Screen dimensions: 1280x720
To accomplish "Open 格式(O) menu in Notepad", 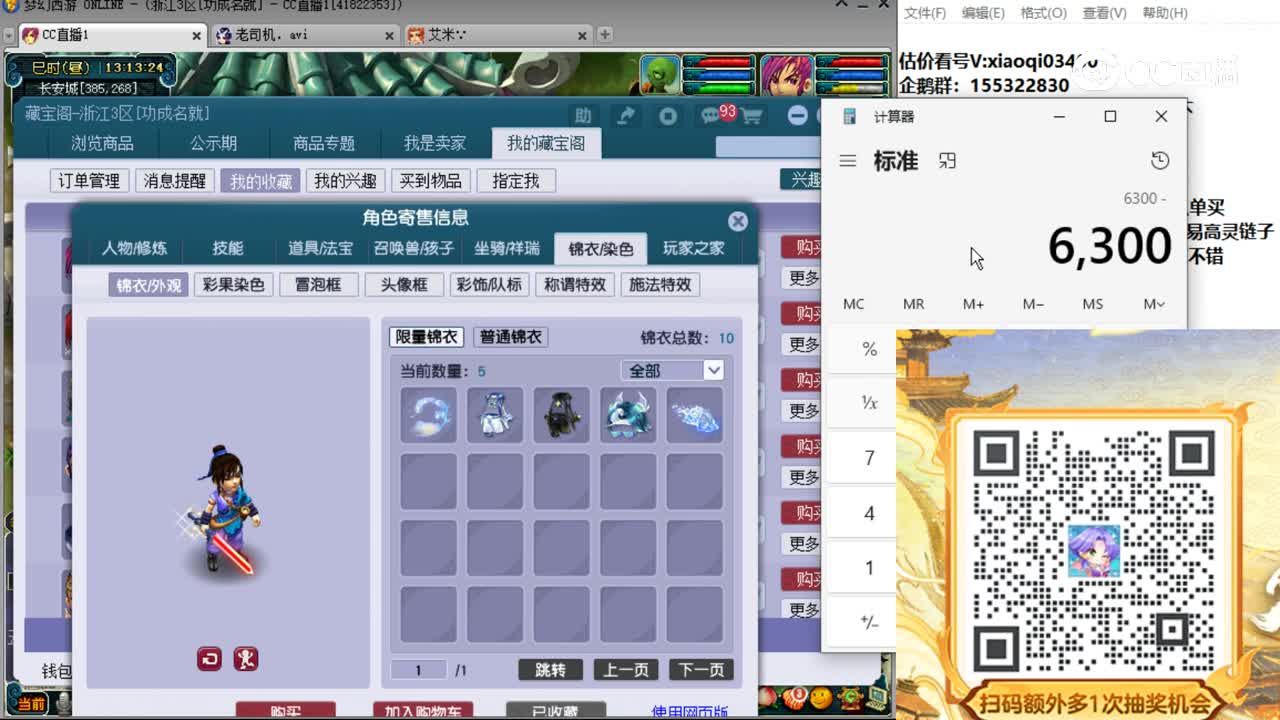I will 1043,13.
